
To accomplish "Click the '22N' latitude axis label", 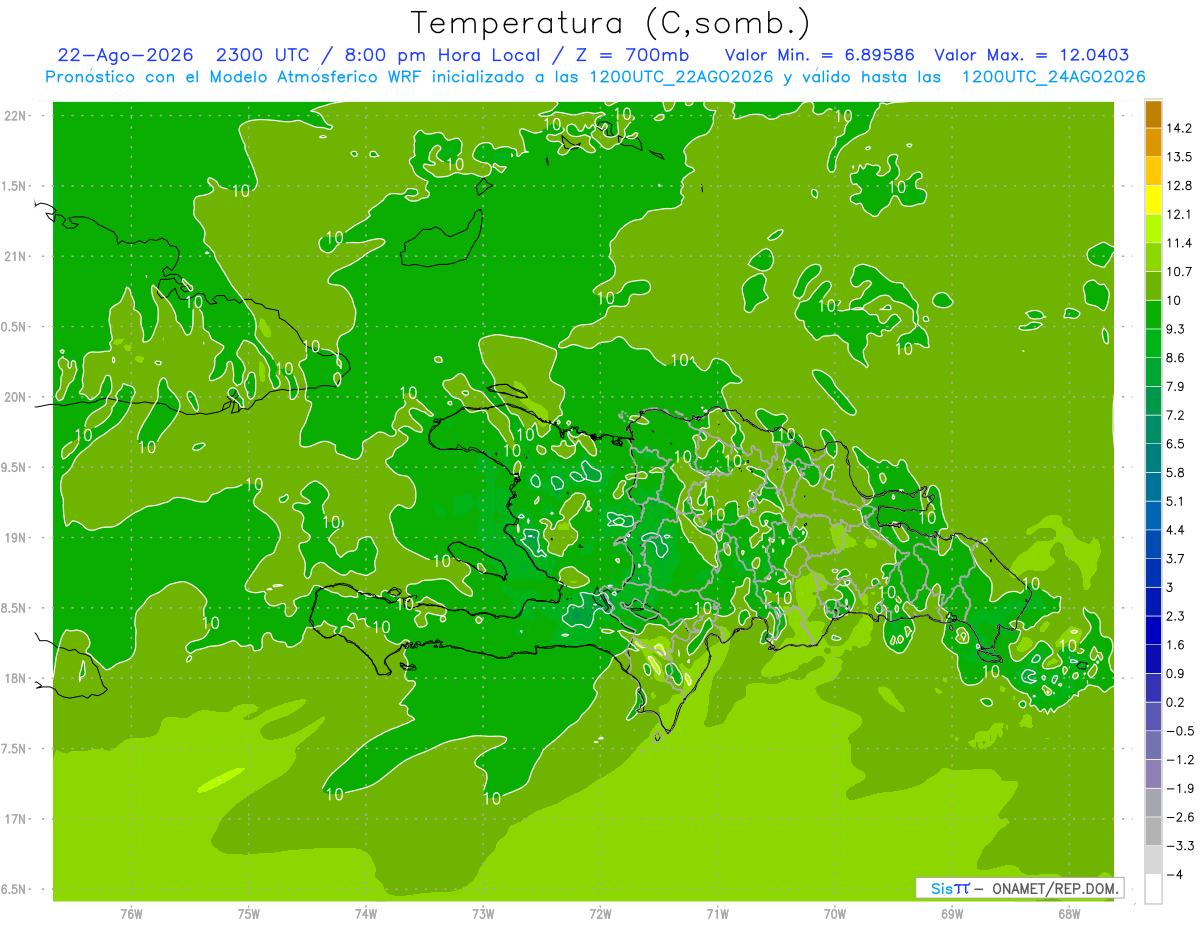I will tap(14, 116).
